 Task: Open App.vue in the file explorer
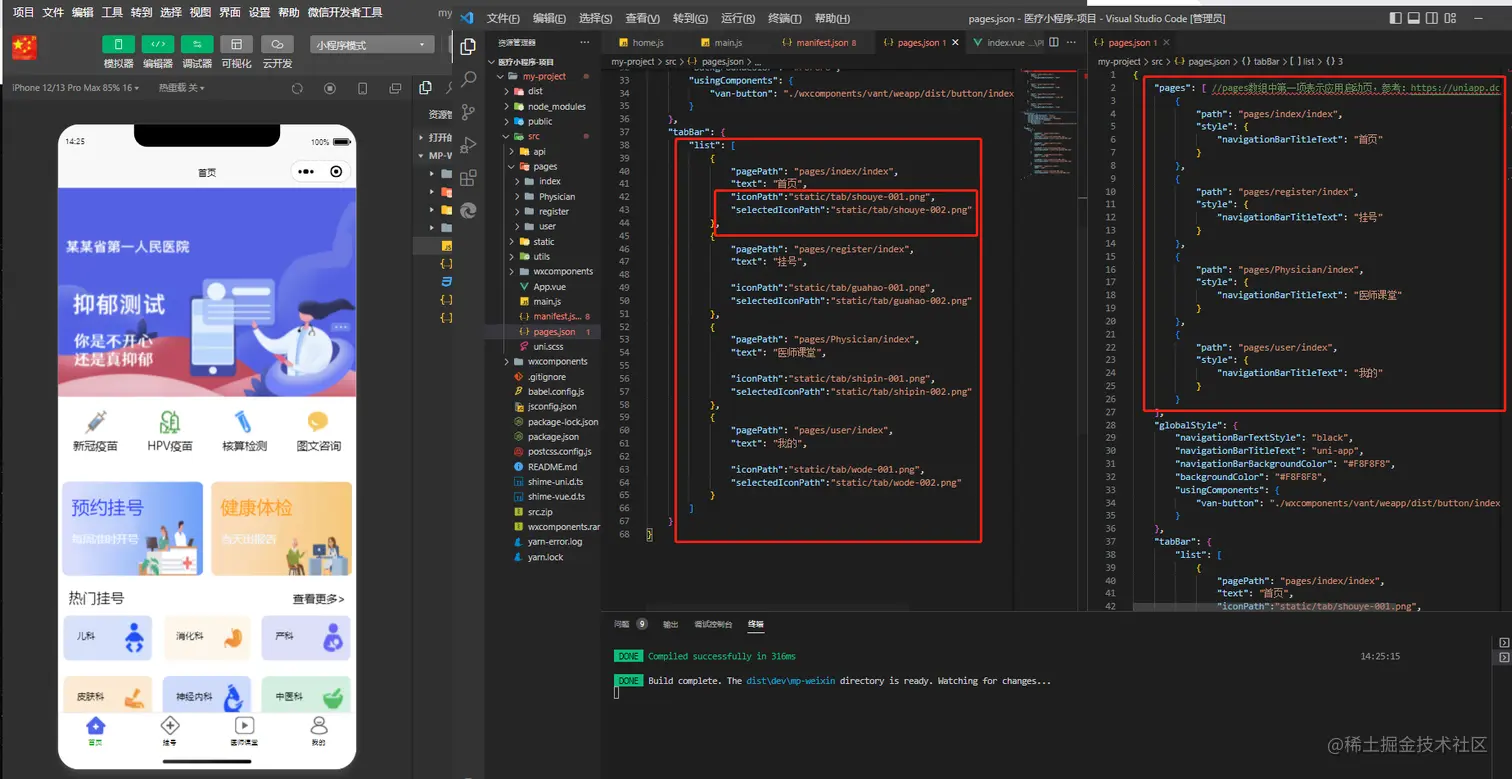pyautogui.click(x=549, y=287)
